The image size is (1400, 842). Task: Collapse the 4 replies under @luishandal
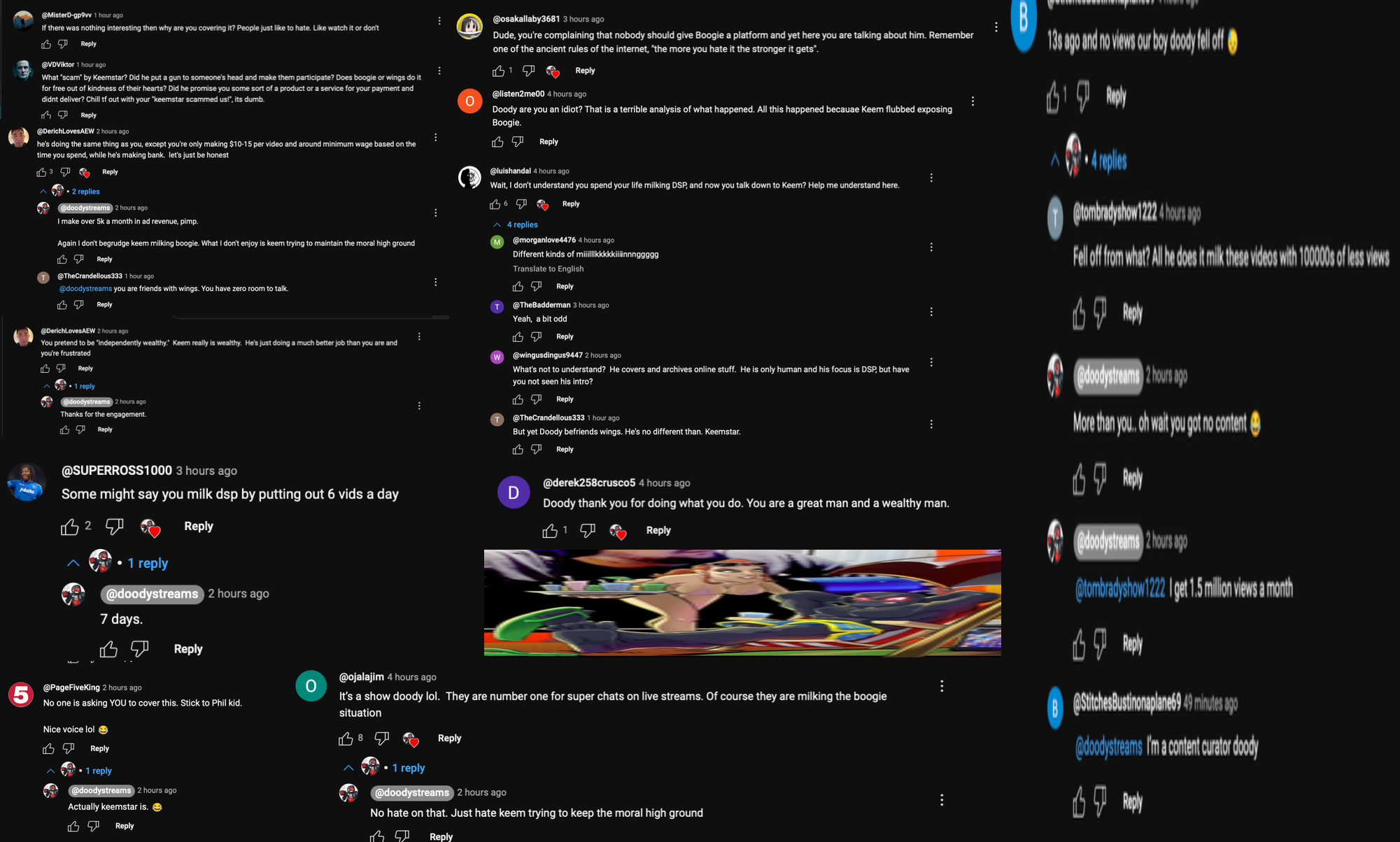click(x=516, y=224)
